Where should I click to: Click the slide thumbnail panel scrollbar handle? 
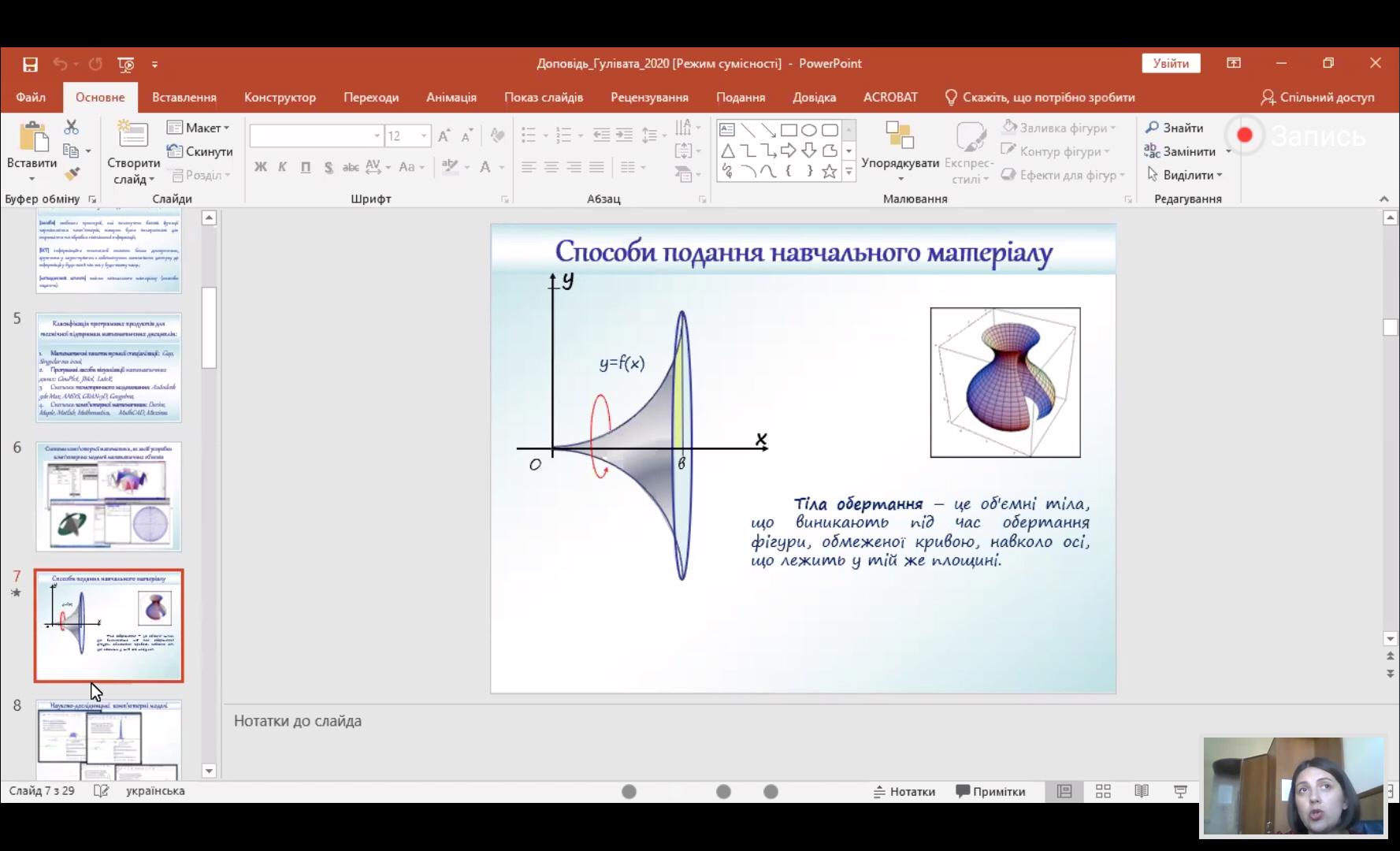click(209, 327)
